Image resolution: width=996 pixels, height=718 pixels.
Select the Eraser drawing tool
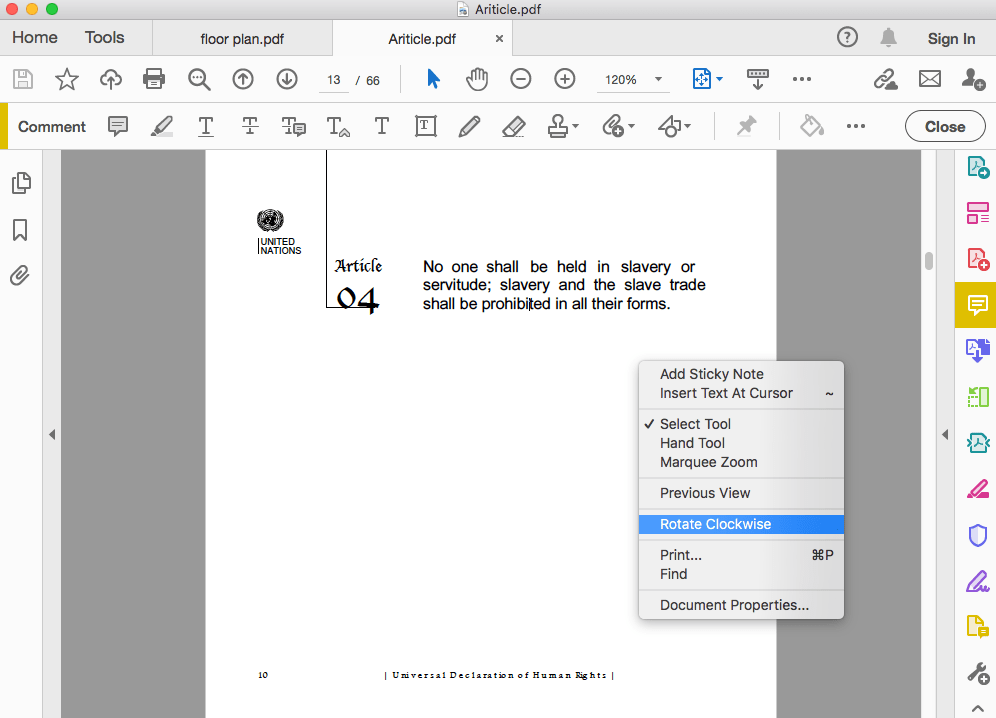(x=513, y=126)
